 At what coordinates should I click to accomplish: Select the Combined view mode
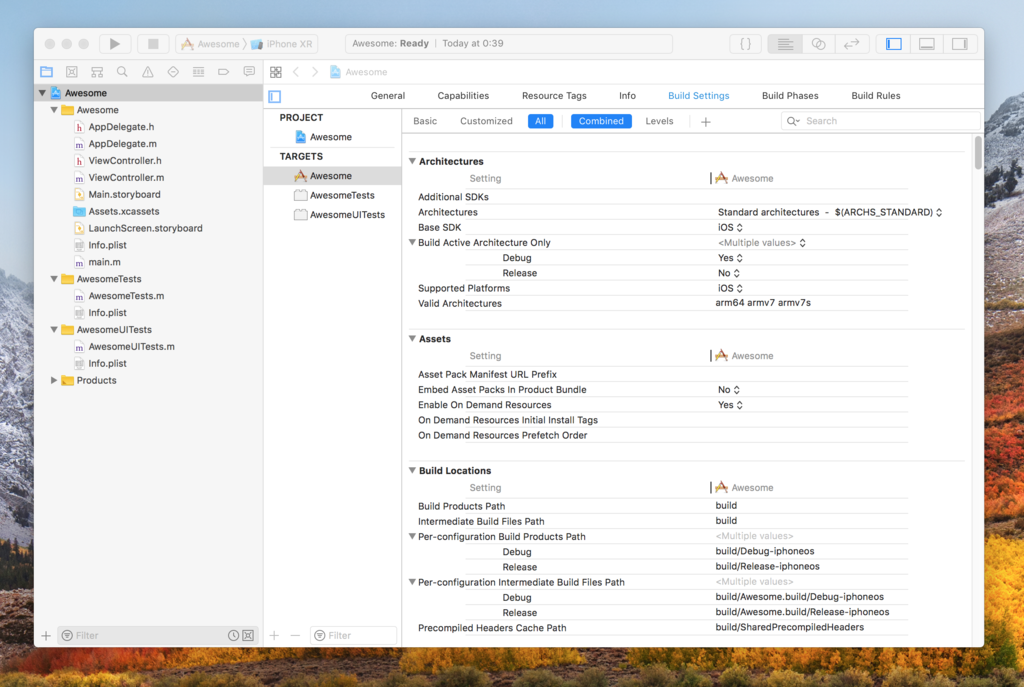tap(601, 121)
